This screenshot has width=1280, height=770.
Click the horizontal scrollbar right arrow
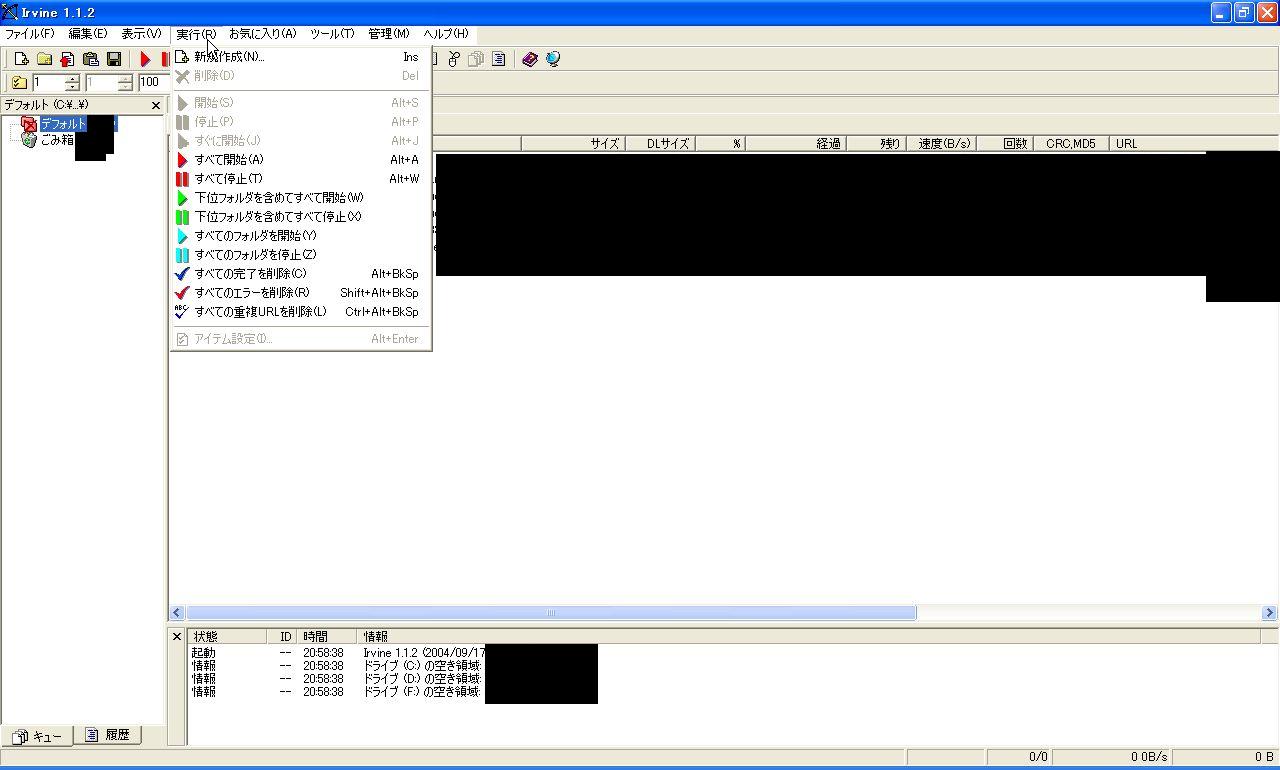1269,613
